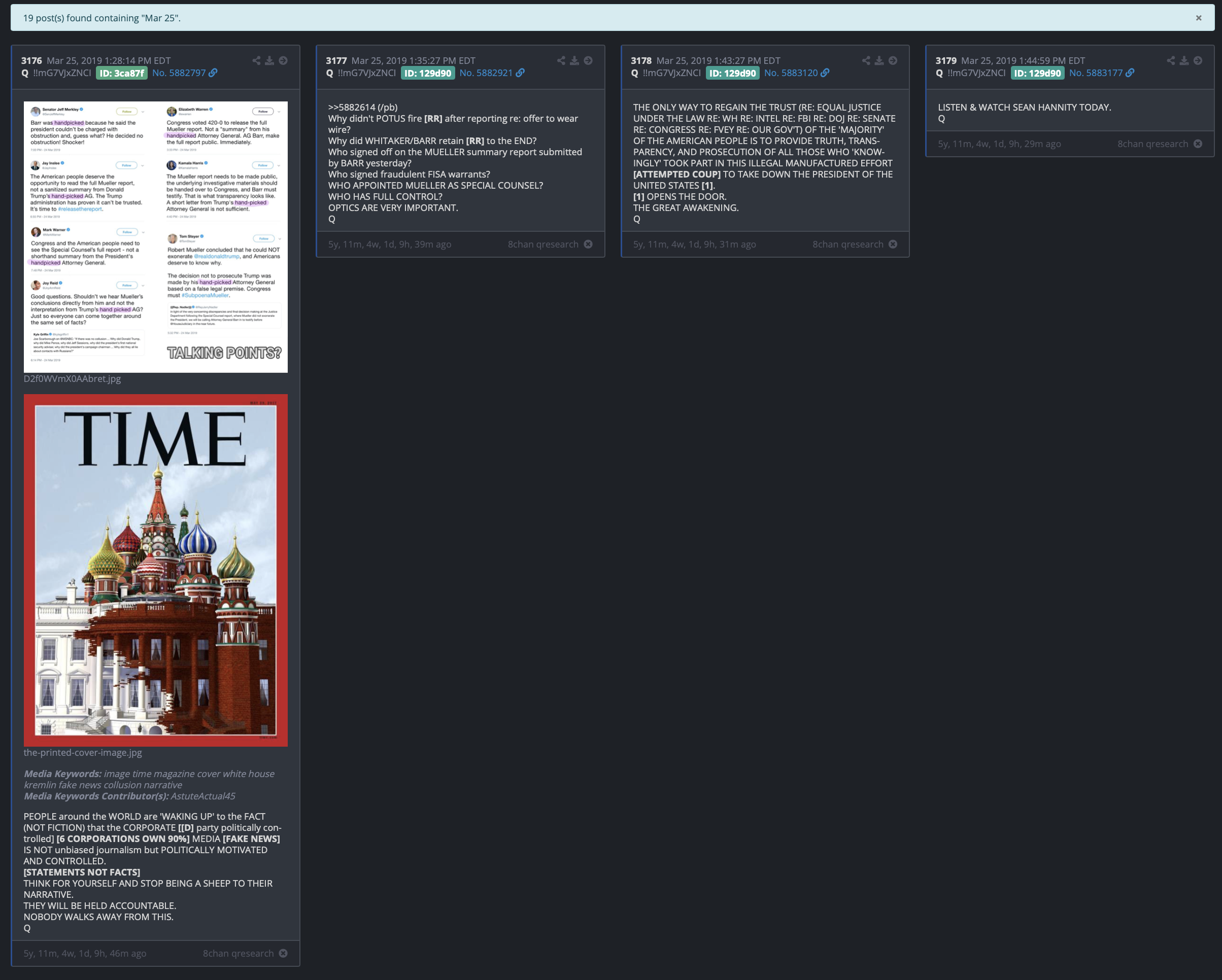The image size is (1222, 980).
Task: Click share icon on post 3179
Action: 1171,60
